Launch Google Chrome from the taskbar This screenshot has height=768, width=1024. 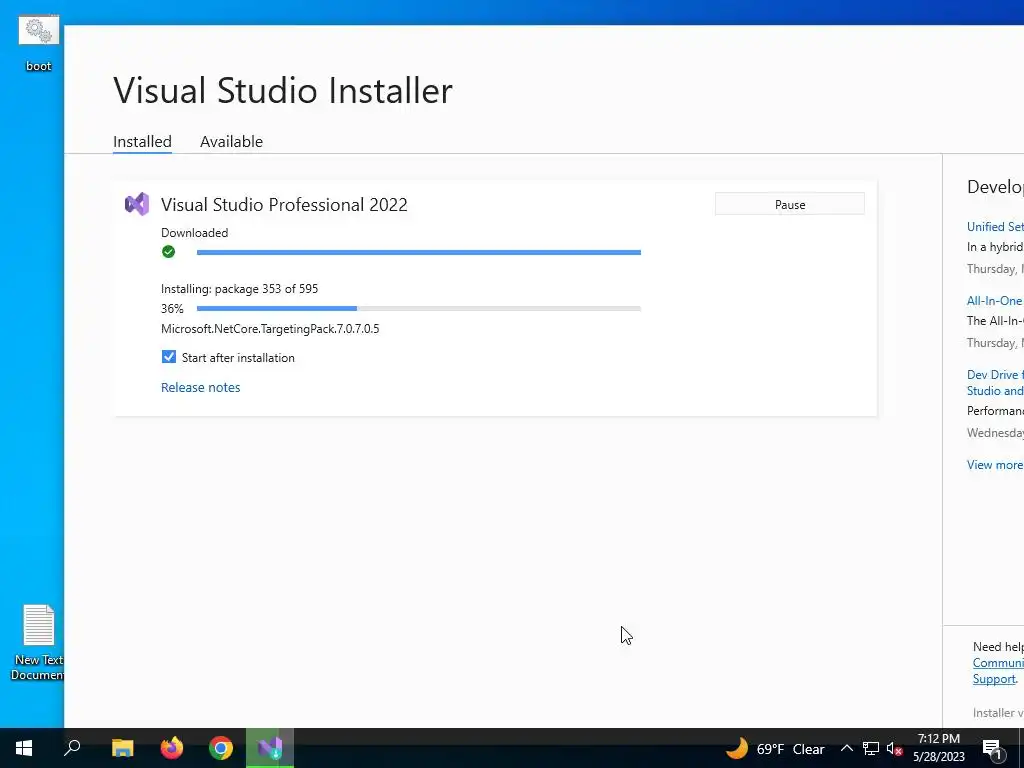(221, 748)
